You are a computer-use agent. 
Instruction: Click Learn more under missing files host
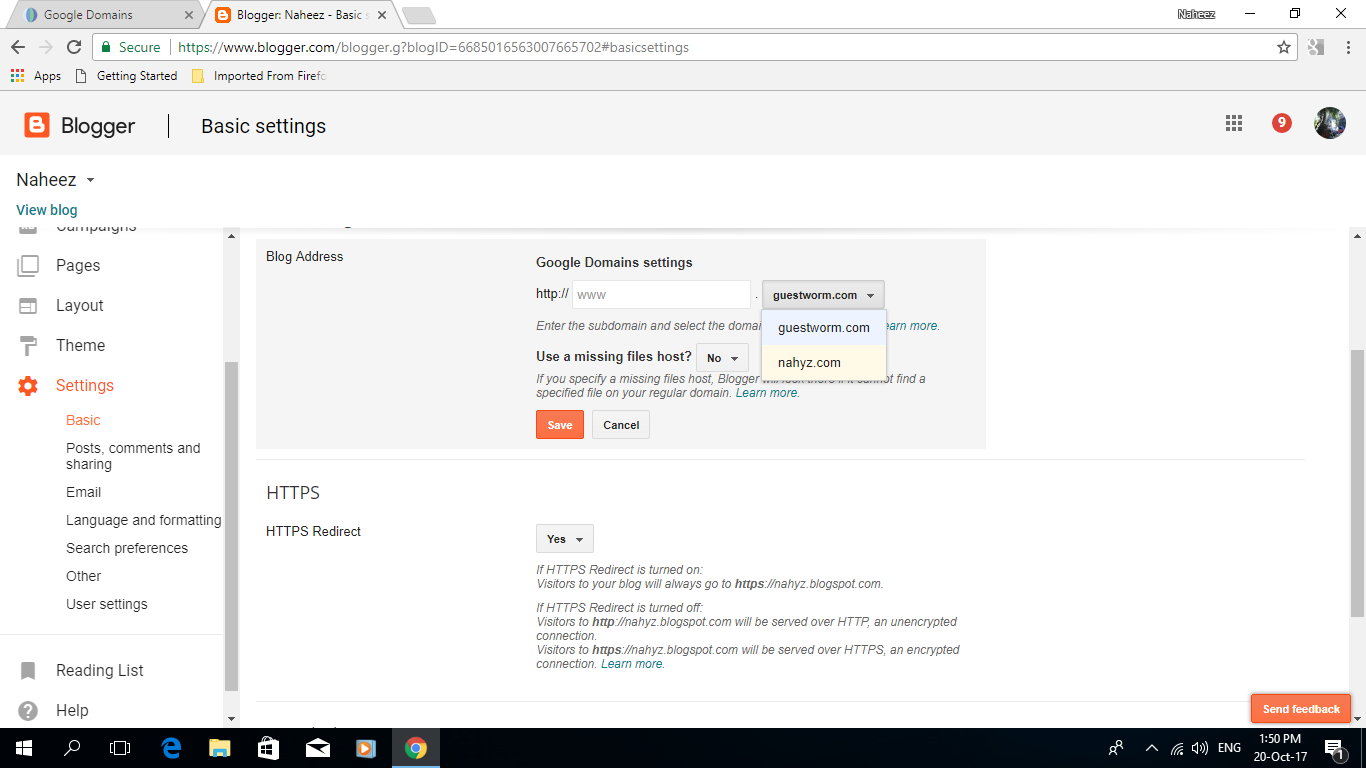(x=768, y=393)
